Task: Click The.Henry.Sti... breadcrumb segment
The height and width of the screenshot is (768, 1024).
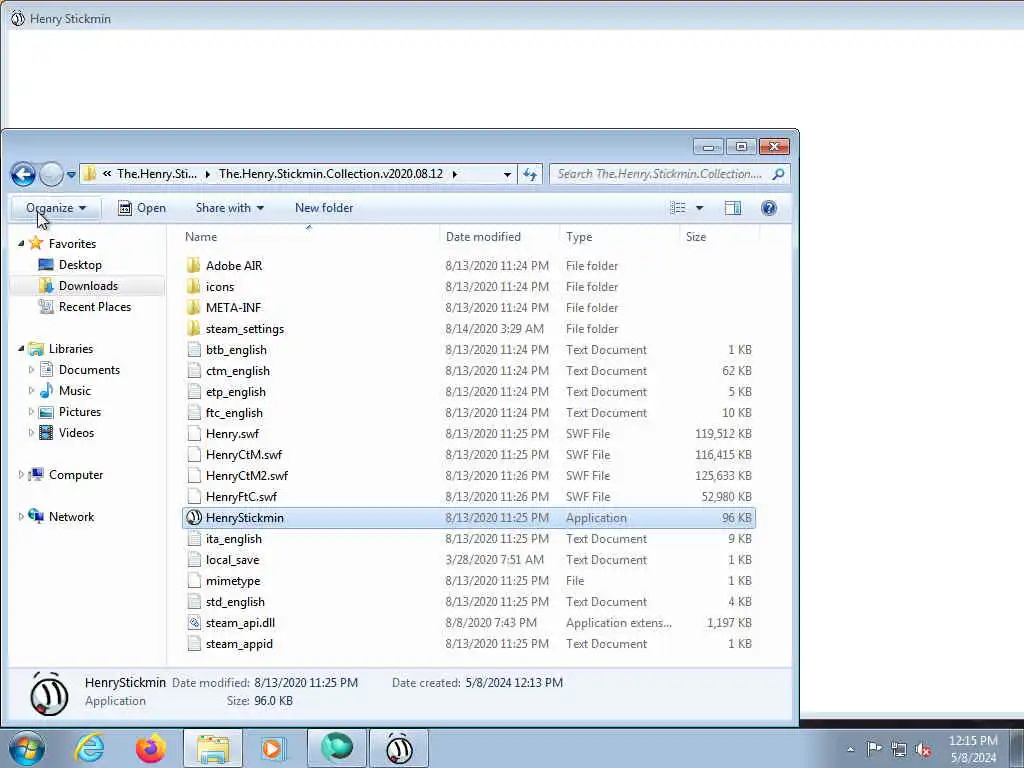Action: 157,174
